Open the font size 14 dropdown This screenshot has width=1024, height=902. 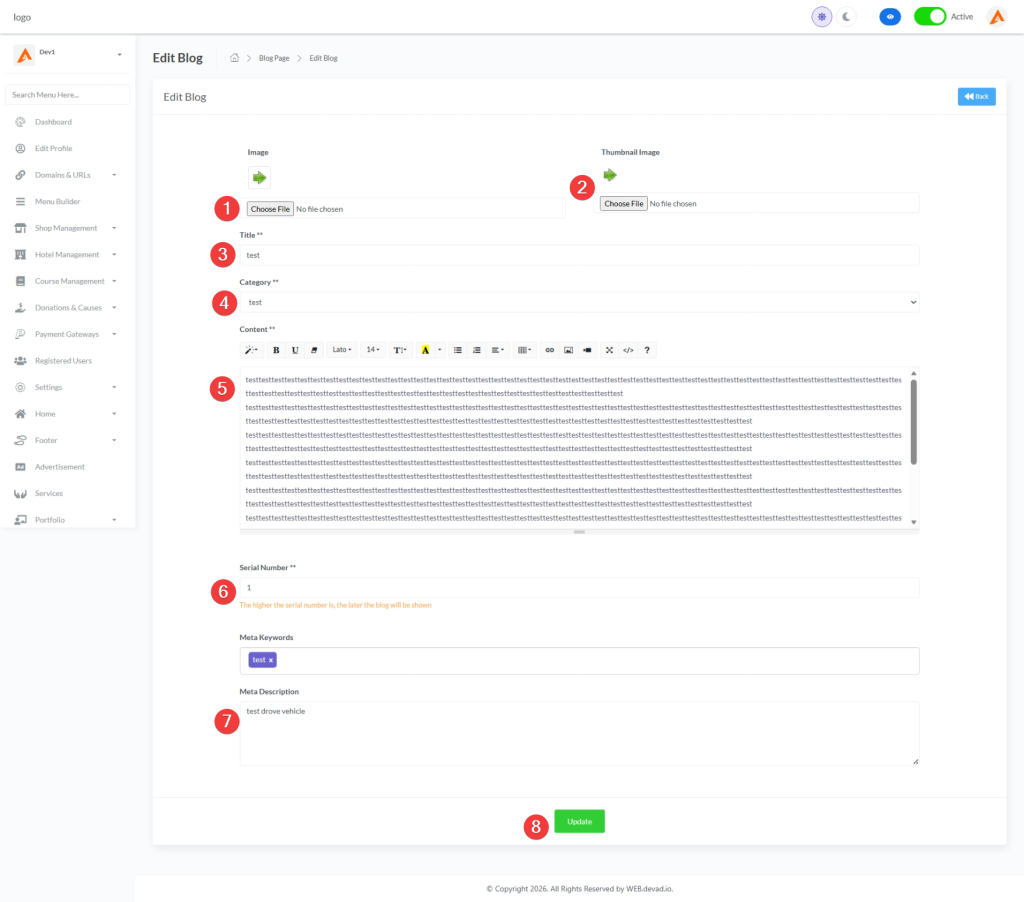(x=373, y=350)
